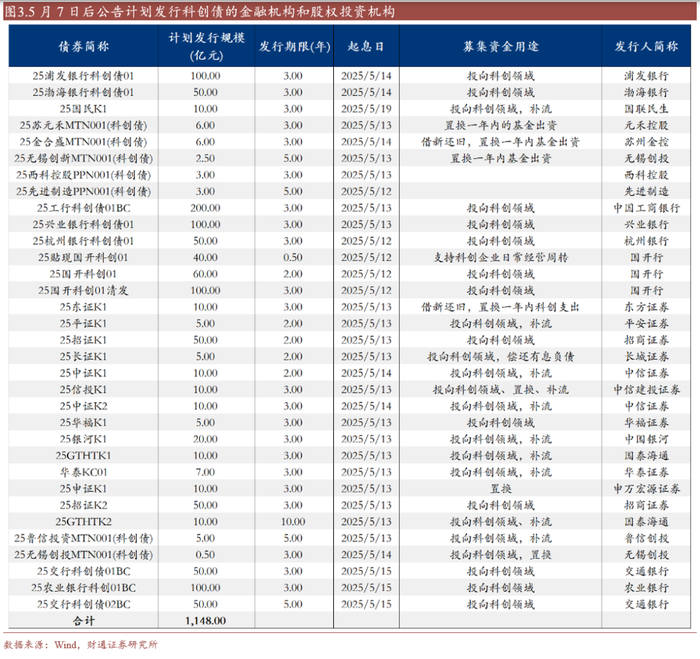Screen dimensions: 700x659
Task: Select the 25渤海银行科创债01 cell
Action: 83,92
